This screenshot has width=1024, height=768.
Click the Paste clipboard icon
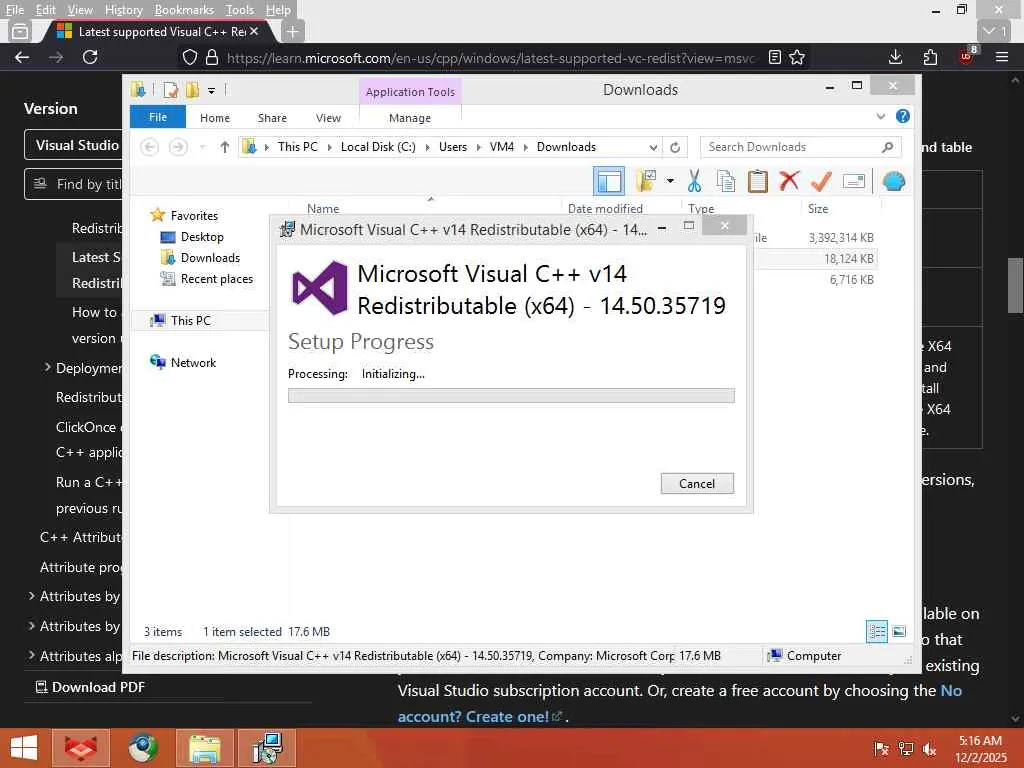758,181
